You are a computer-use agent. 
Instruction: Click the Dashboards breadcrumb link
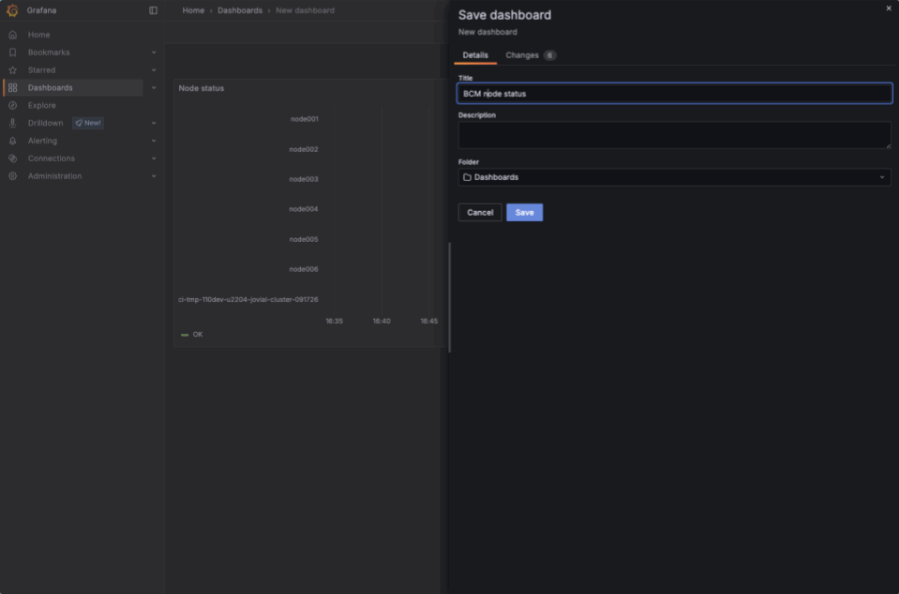(x=240, y=10)
